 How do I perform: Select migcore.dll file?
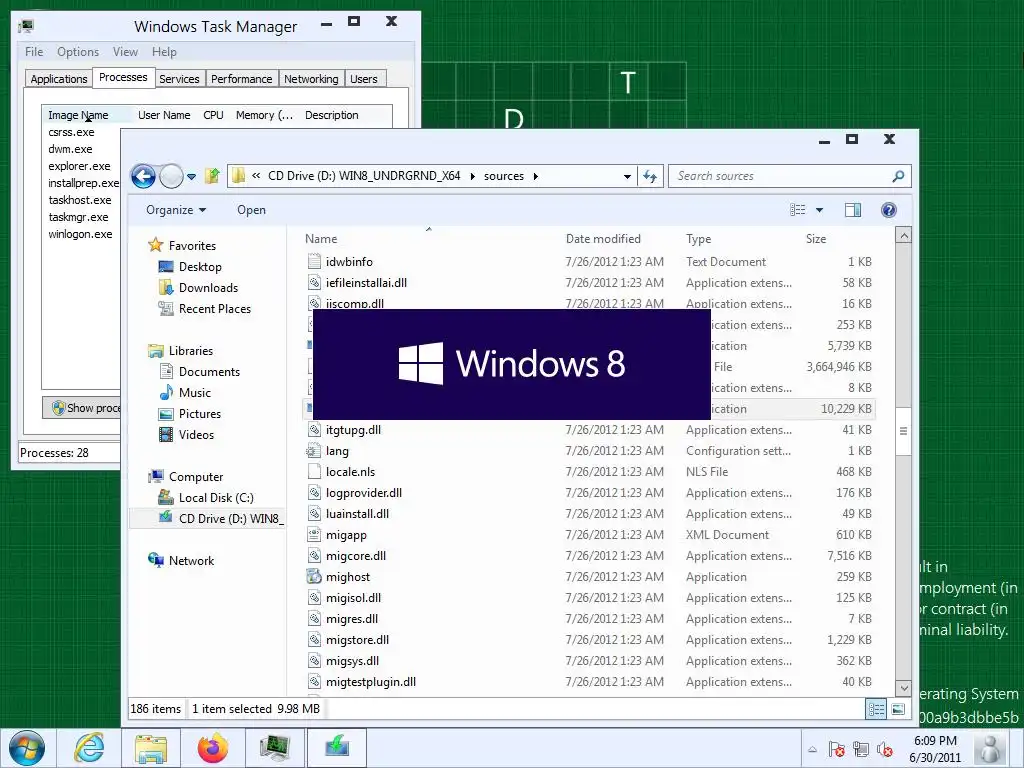click(x=356, y=556)
